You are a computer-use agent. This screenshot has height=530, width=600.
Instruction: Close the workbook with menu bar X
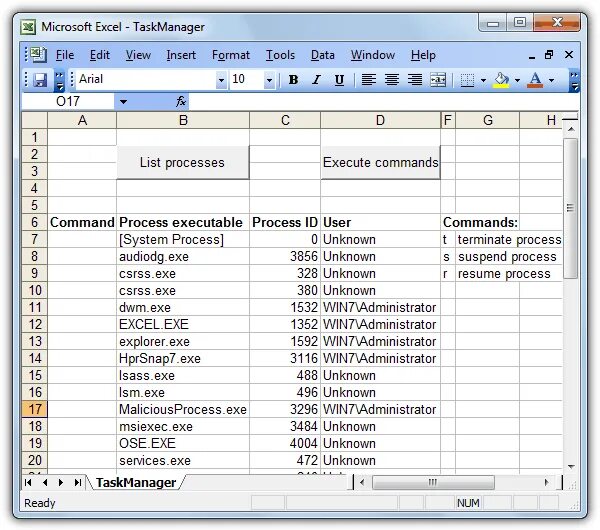569,55
